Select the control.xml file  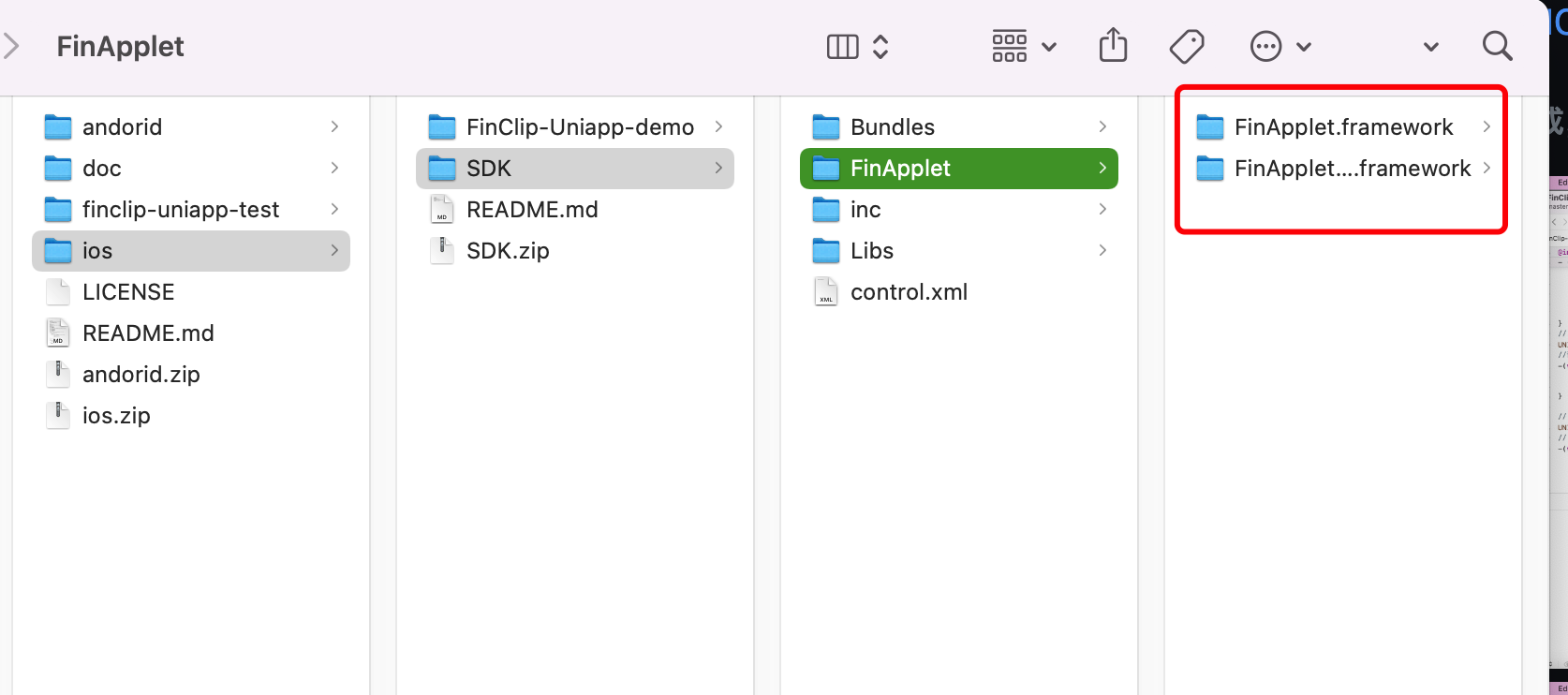point(909,292)
